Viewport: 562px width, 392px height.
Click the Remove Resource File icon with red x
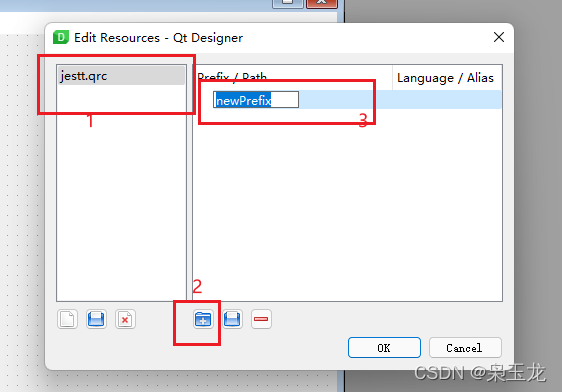tap(125, 319)
